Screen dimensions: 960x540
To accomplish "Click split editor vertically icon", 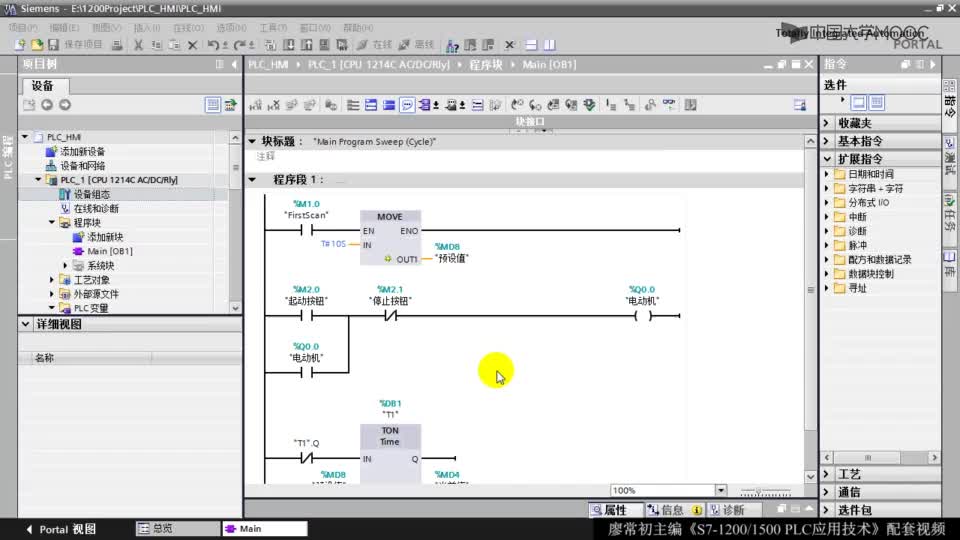I will [x=549, y=45].
